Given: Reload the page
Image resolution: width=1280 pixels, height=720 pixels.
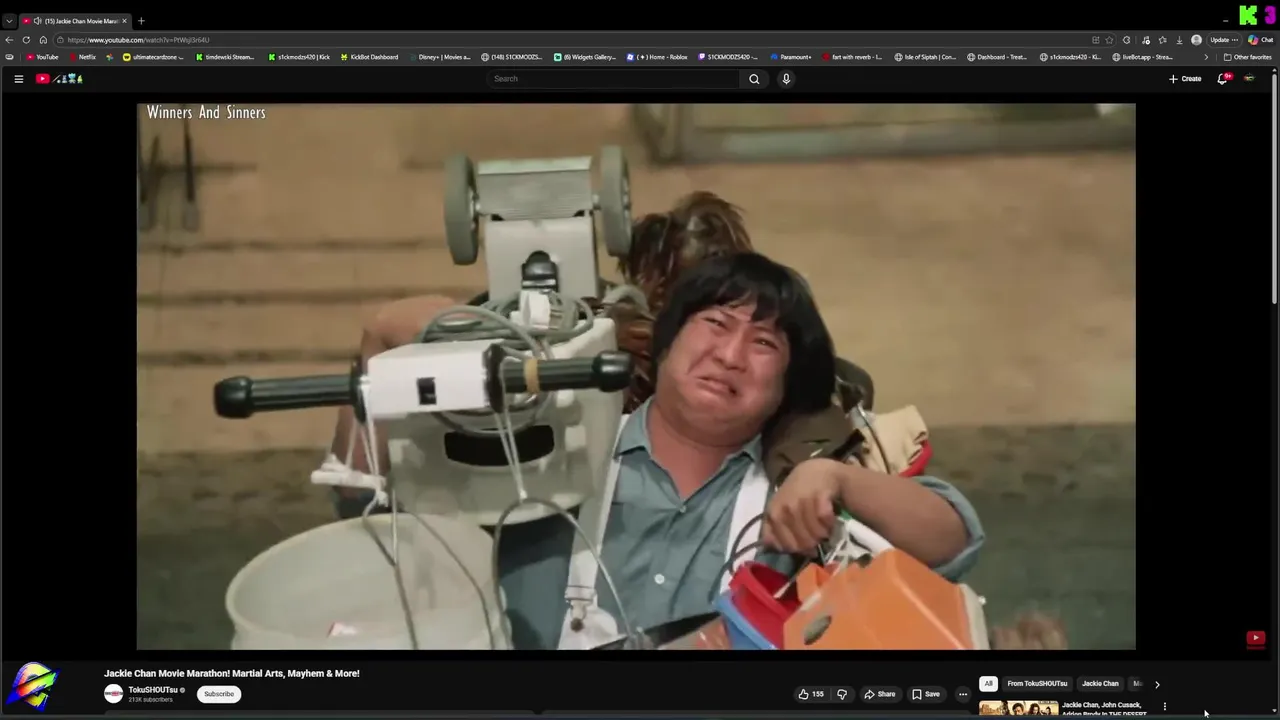Looking at the screenshot, I should point(26,40).
